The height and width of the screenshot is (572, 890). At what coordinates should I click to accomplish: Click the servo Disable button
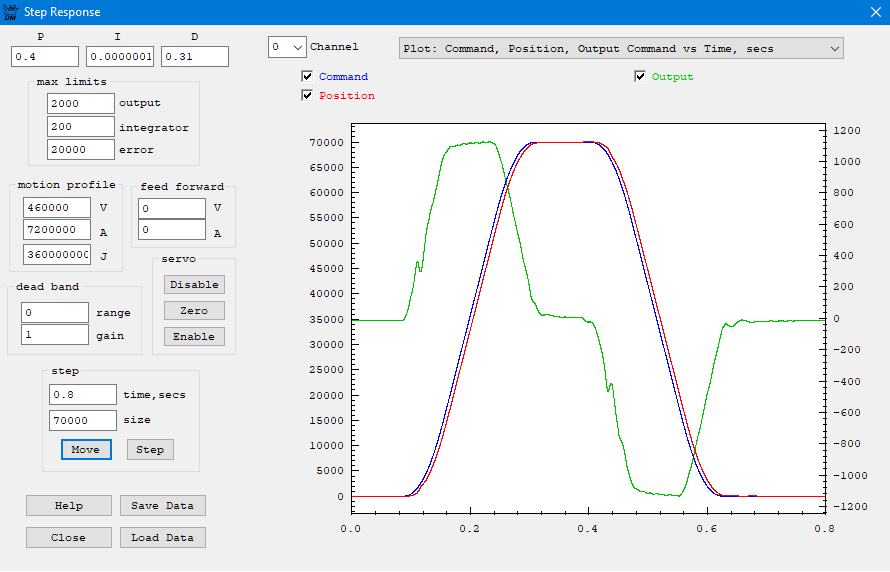pyautogui.click(x=194, y=284)
